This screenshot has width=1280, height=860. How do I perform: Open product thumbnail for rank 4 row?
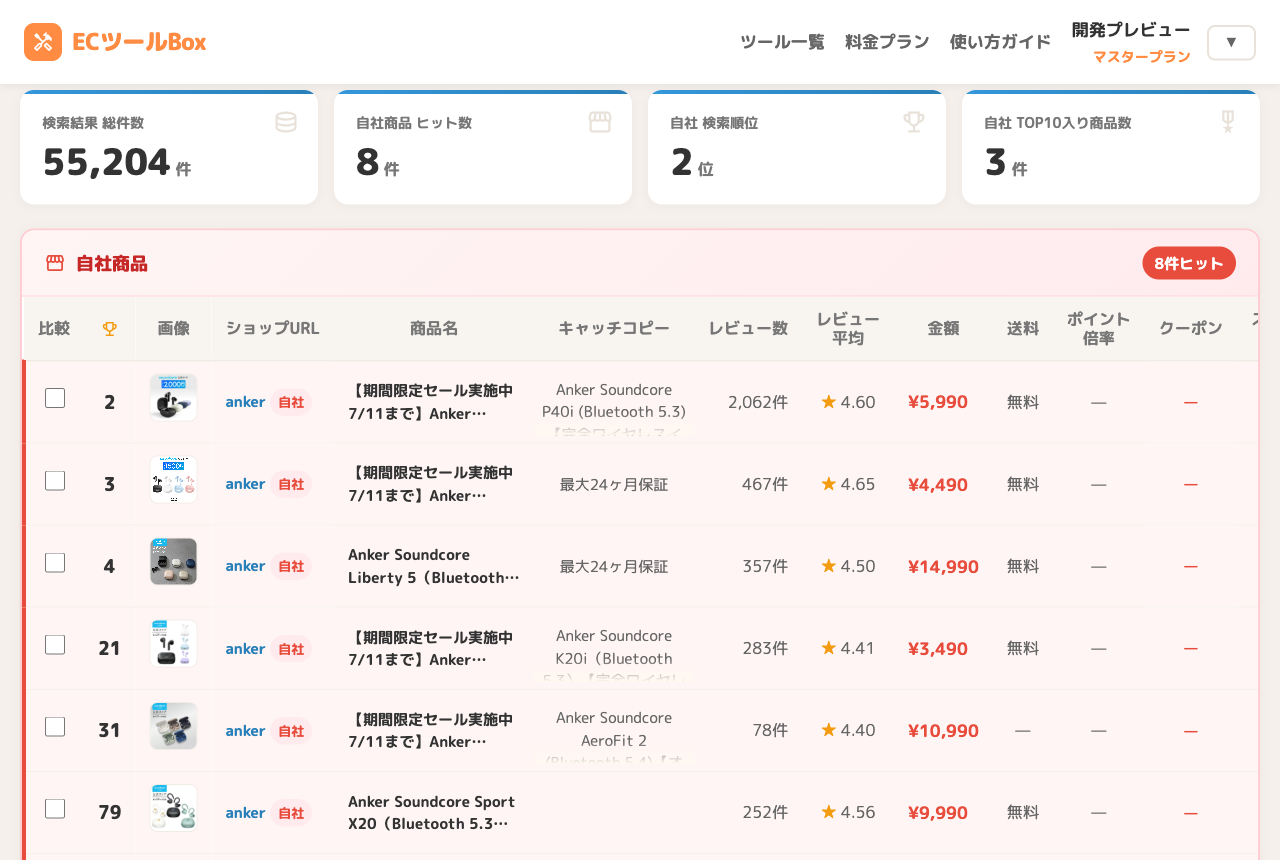coord(174,562)
